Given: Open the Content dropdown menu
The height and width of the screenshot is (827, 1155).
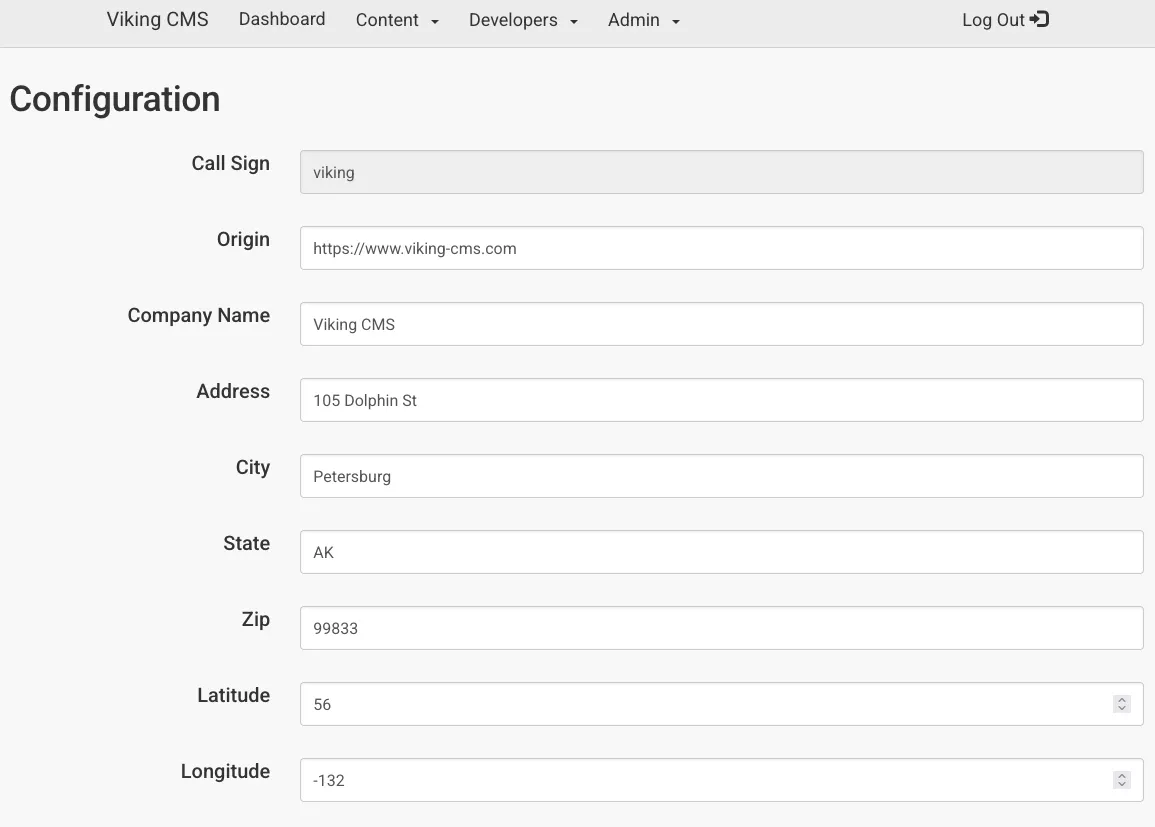Looking at the screenshot, I should [x=397, y=20].
